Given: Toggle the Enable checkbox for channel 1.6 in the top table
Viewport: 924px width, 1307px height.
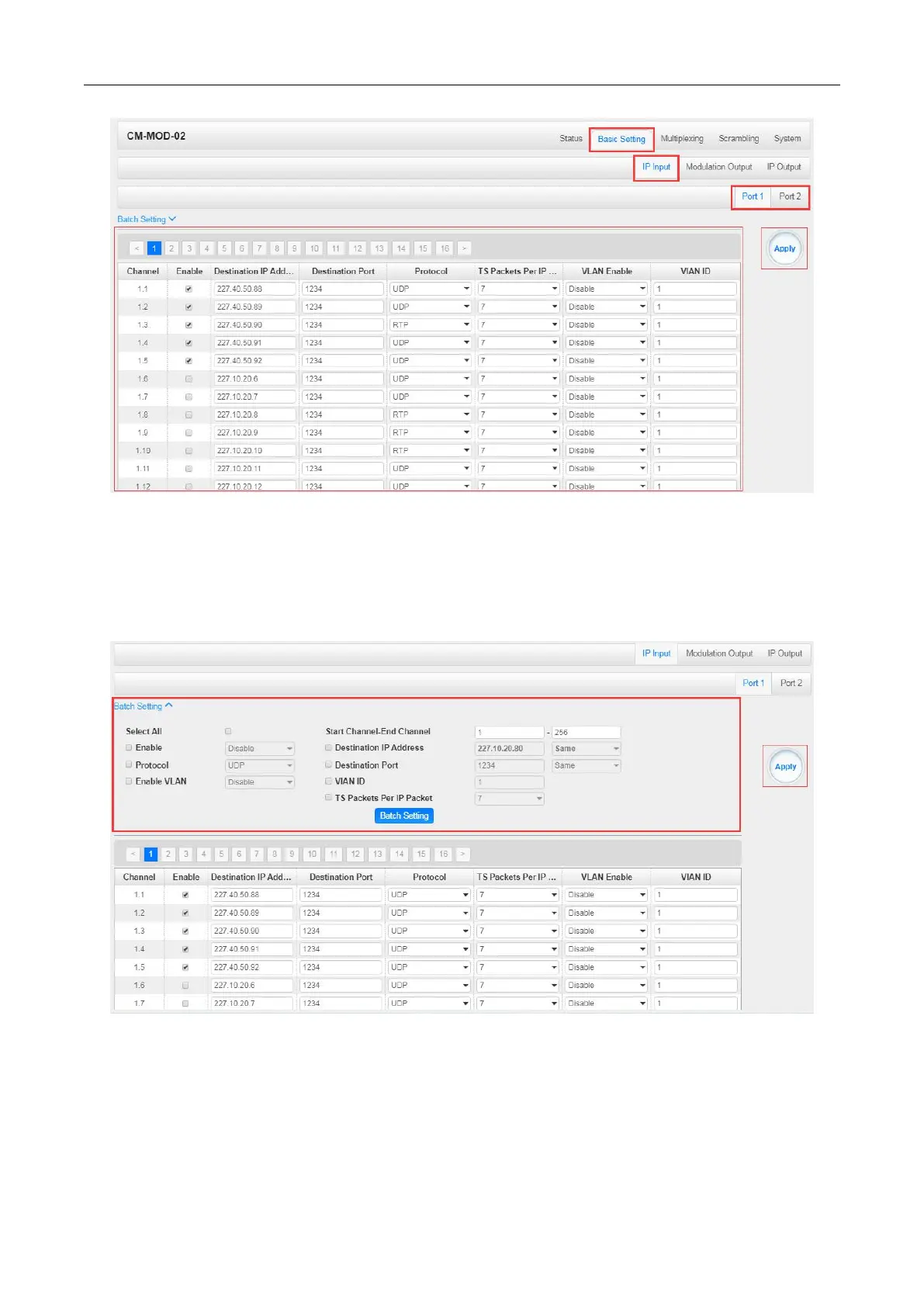Looking at the screenshot, I should click(x=189, y=379).
